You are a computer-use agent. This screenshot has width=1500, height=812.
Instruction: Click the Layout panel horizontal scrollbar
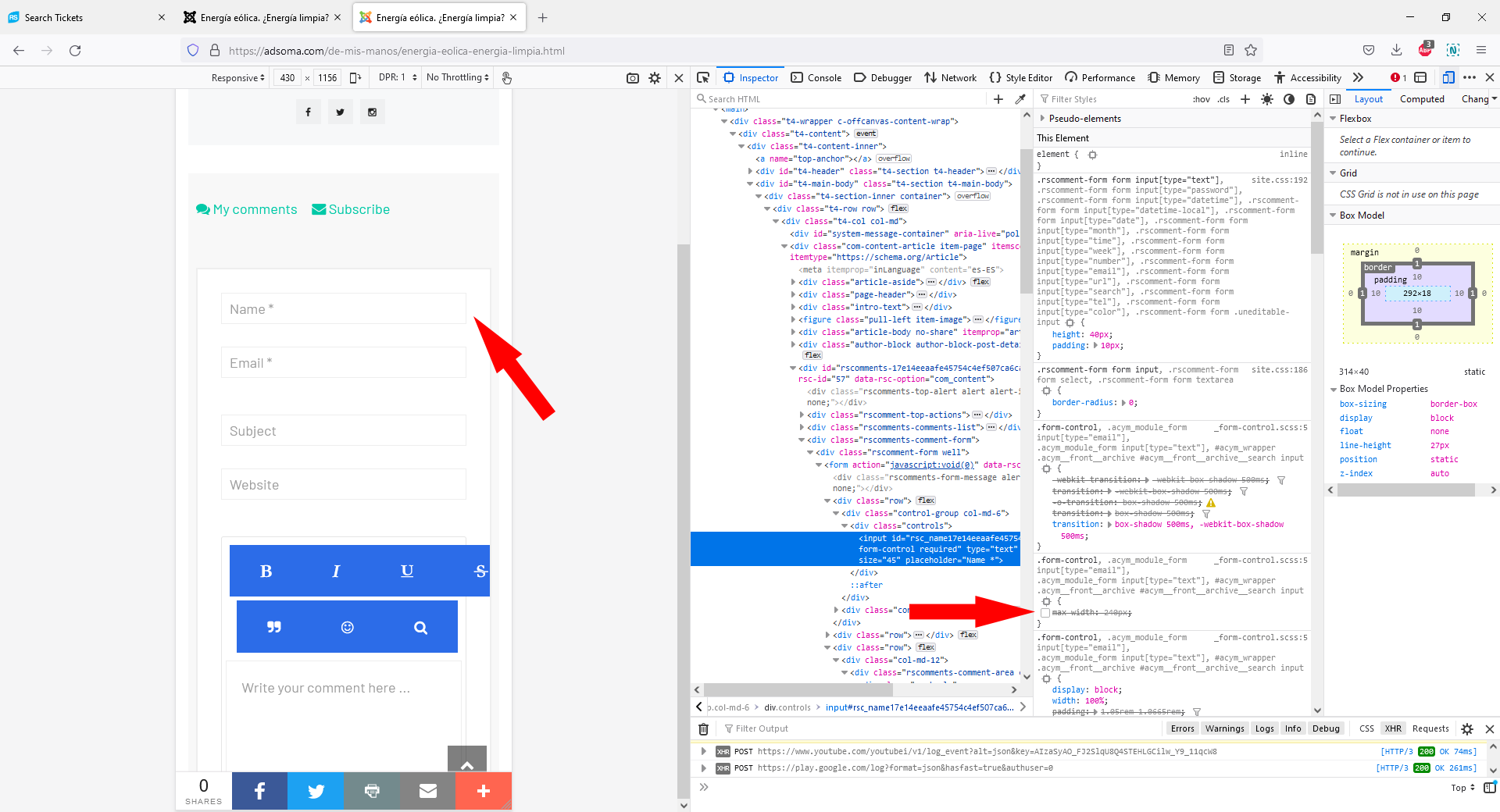(x=1405, y=490)
